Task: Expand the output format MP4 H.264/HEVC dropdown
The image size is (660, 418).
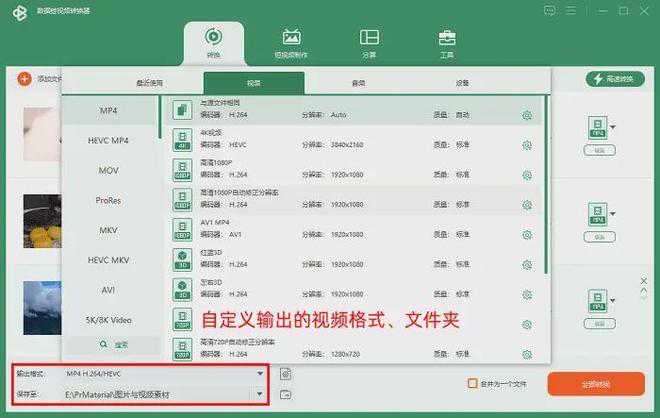Action: tap(260, 373)
